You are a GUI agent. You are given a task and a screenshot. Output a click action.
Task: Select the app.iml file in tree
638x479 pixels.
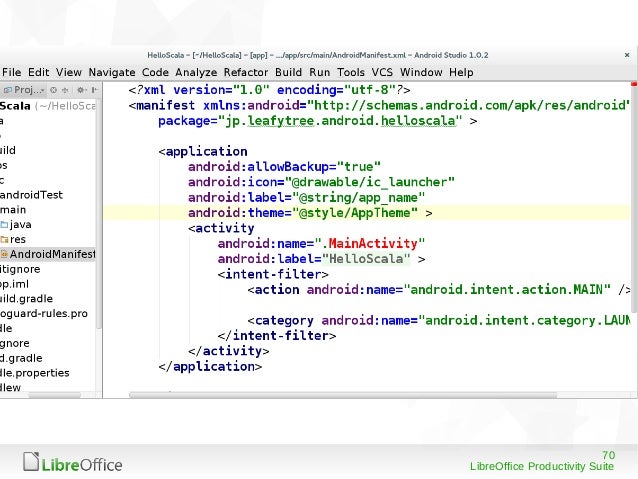pyautogui.click(x=14, y=284)
